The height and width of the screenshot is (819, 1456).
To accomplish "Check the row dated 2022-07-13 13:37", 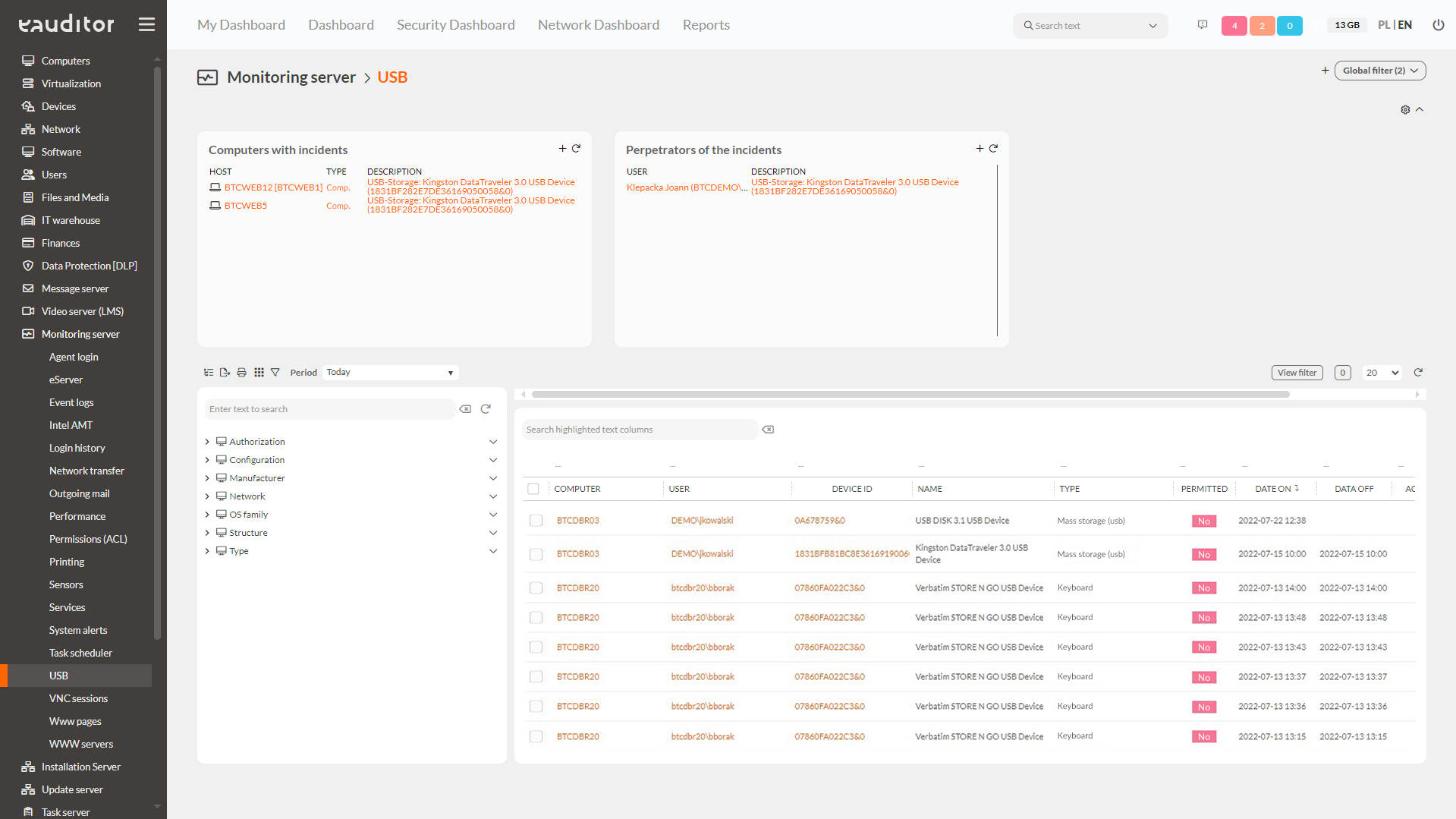I will click(536, 677).
